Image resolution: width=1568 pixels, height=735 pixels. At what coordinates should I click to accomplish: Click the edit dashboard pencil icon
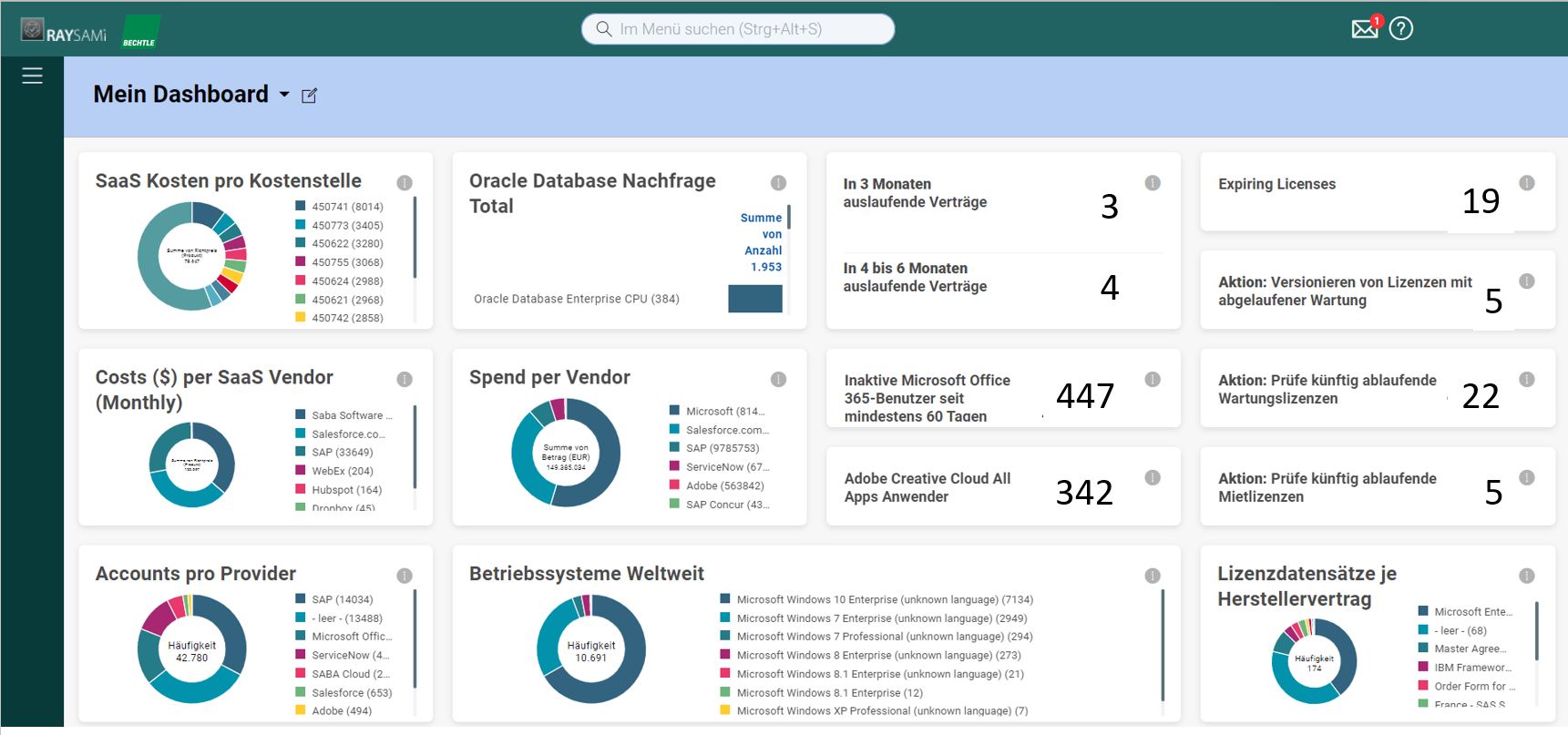(309, 96)
